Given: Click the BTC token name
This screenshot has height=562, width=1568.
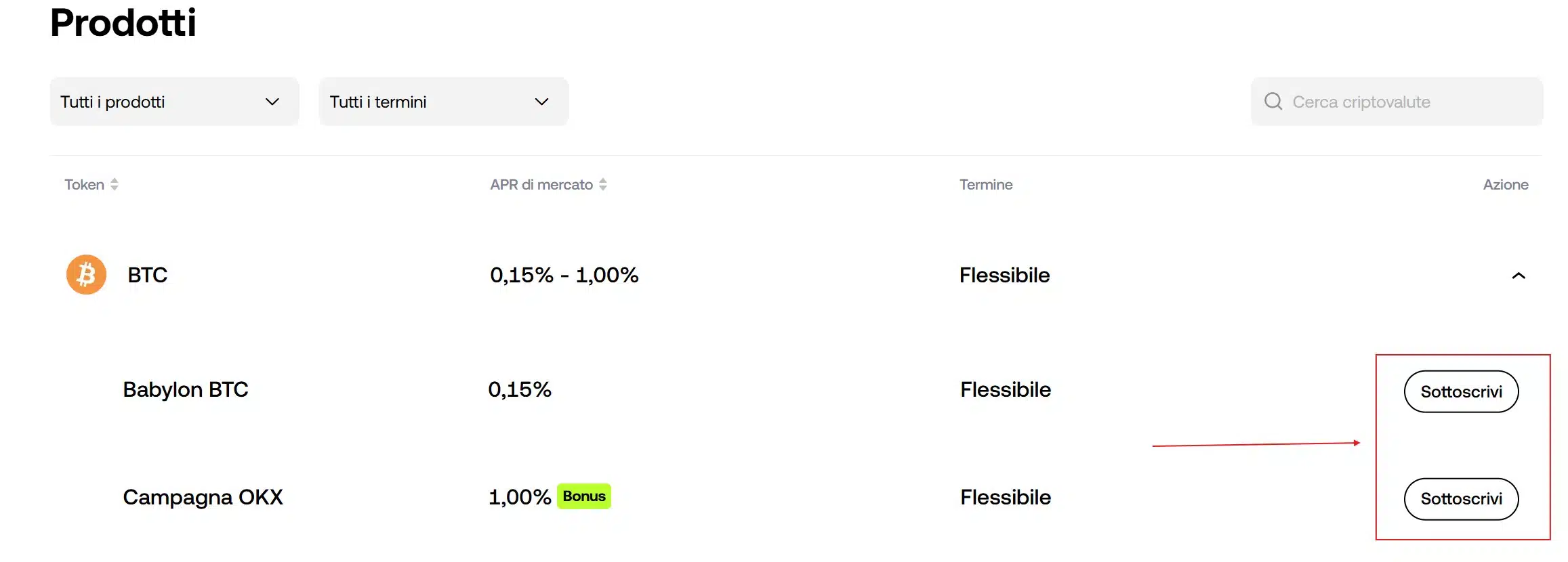Looking at the screenshot, I should pyautogui.click(x=147, y=275).
